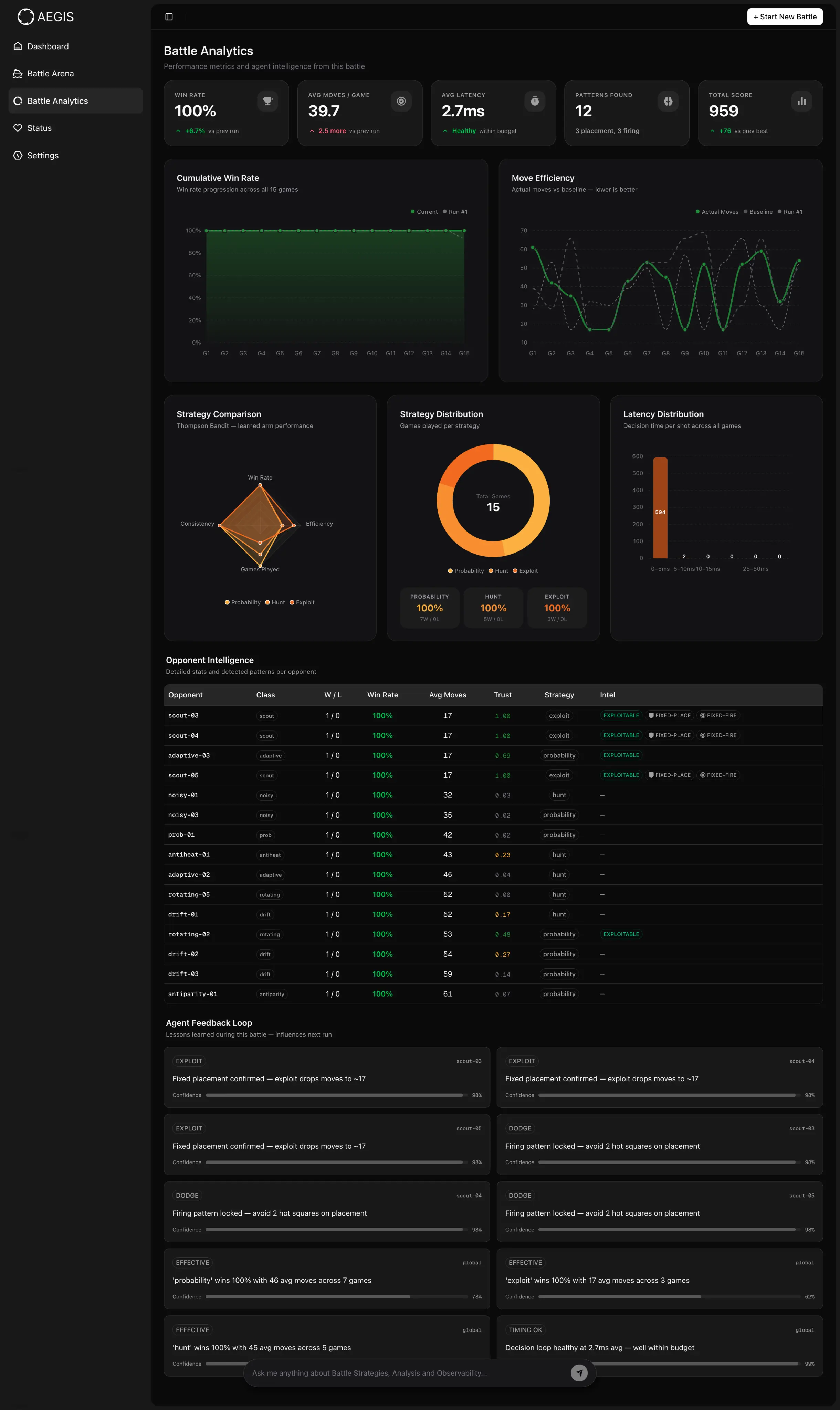The image size is (840, 1410).
Task: Click the AEGIS logo icon
Action: coord(25,17)
